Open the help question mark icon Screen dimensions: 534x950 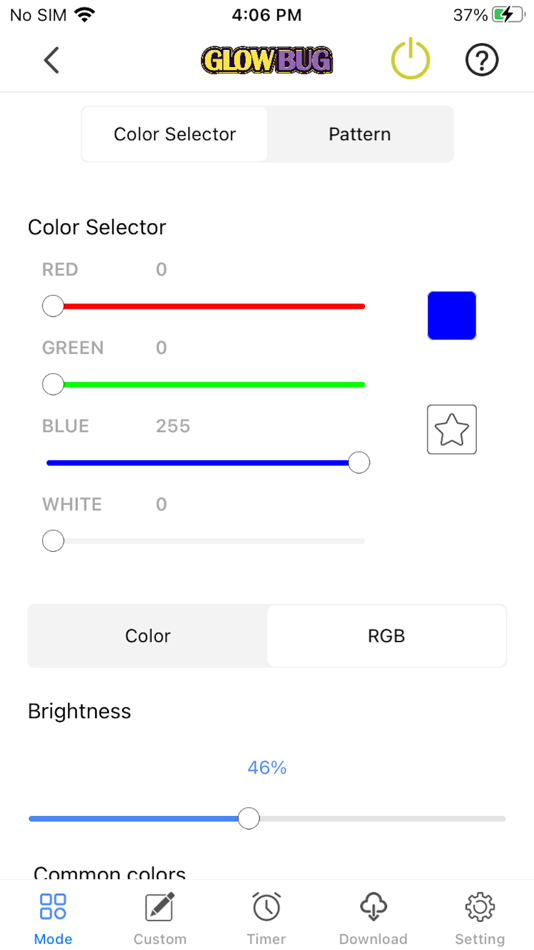click(x=482, y=59)
